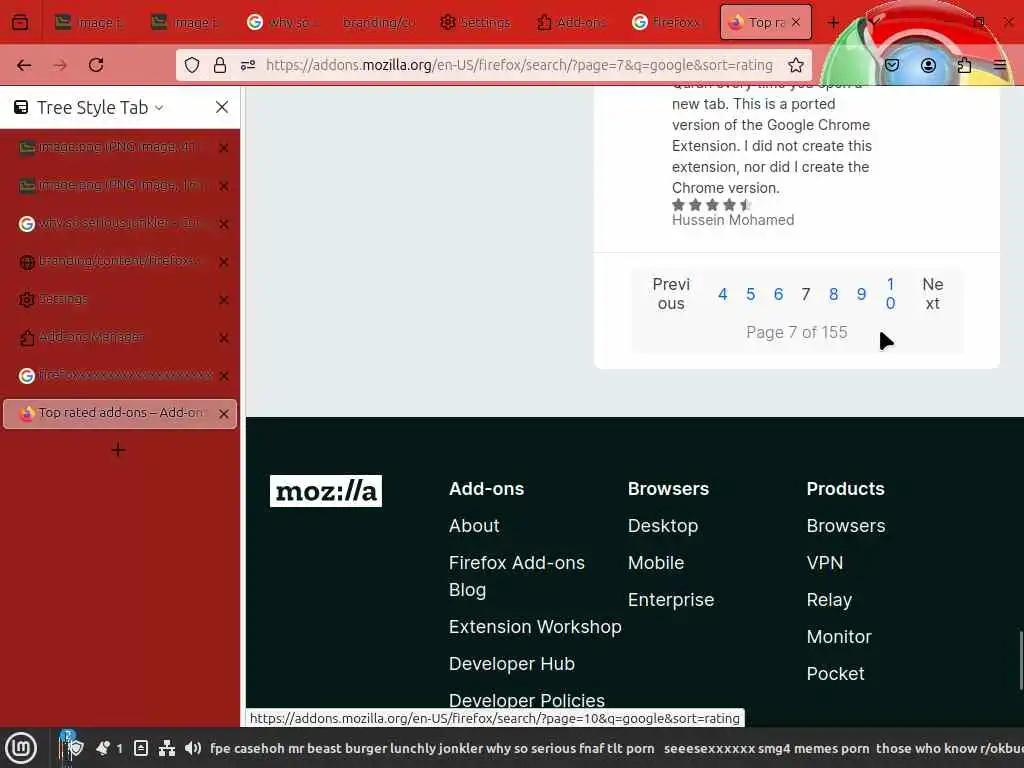
Task: Close Add-ons Manager in tree sidebar
Action: 223,338
